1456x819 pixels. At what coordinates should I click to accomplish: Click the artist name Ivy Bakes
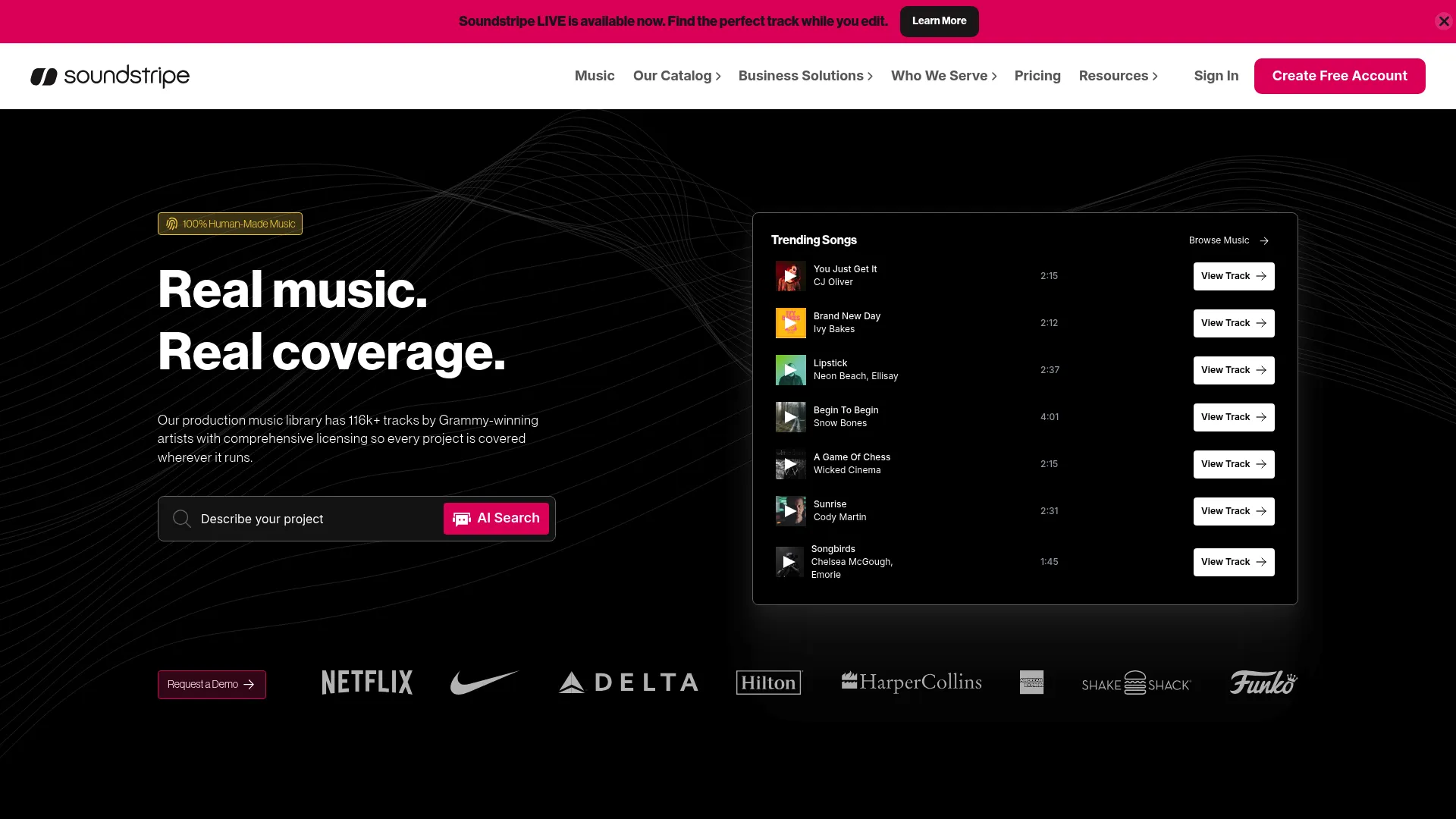(x=833, y=329)
